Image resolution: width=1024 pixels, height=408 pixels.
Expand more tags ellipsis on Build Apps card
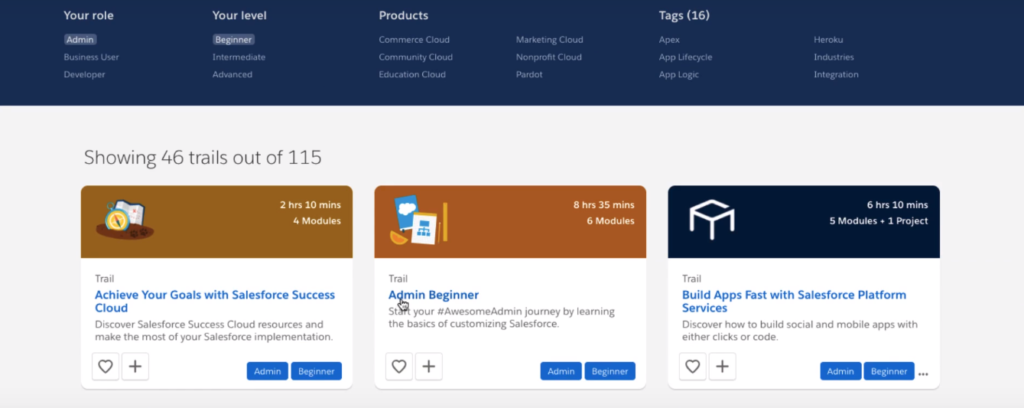pyautogui.click(x=923, y=374)
